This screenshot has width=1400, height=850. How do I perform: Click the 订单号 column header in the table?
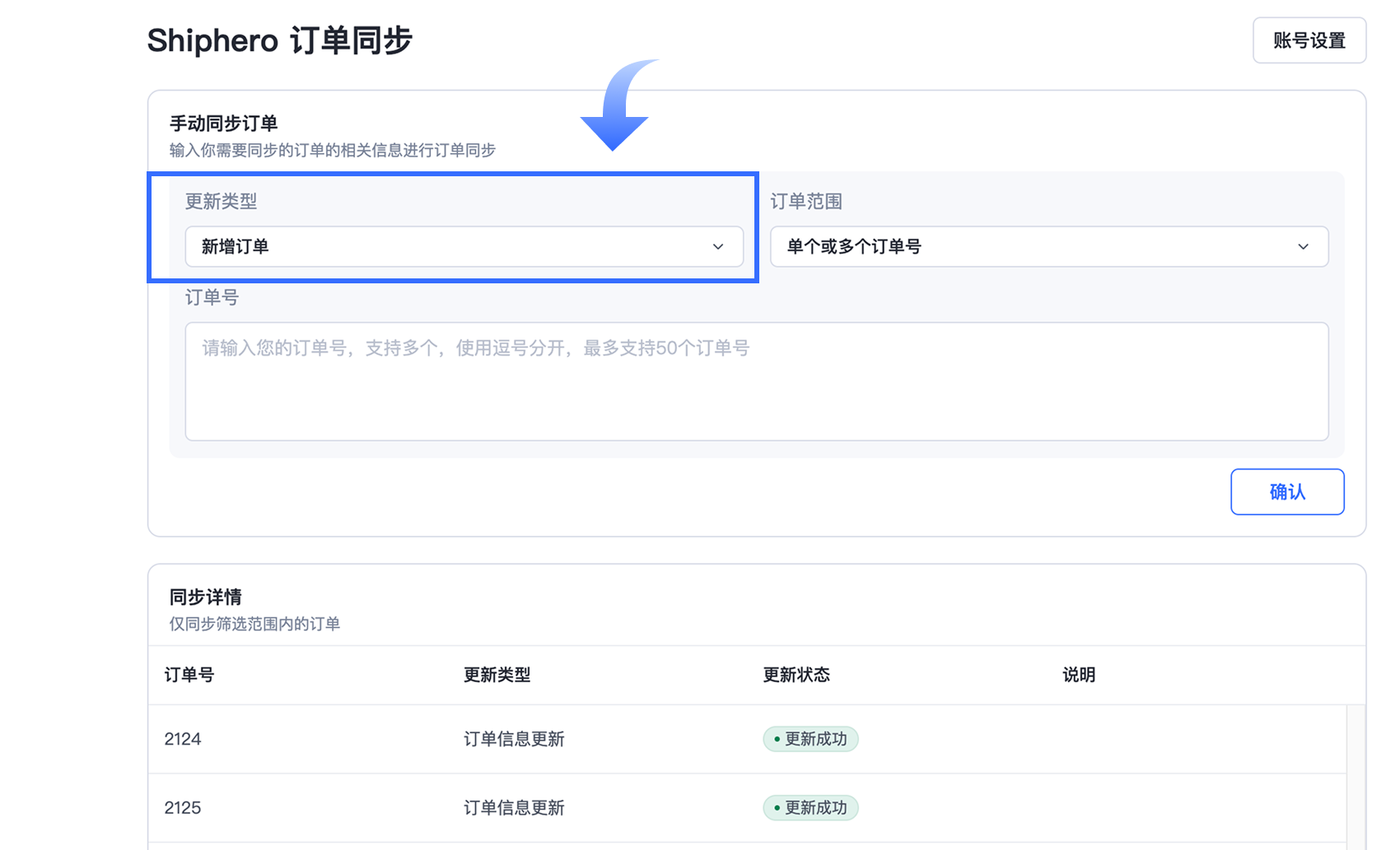189,675
